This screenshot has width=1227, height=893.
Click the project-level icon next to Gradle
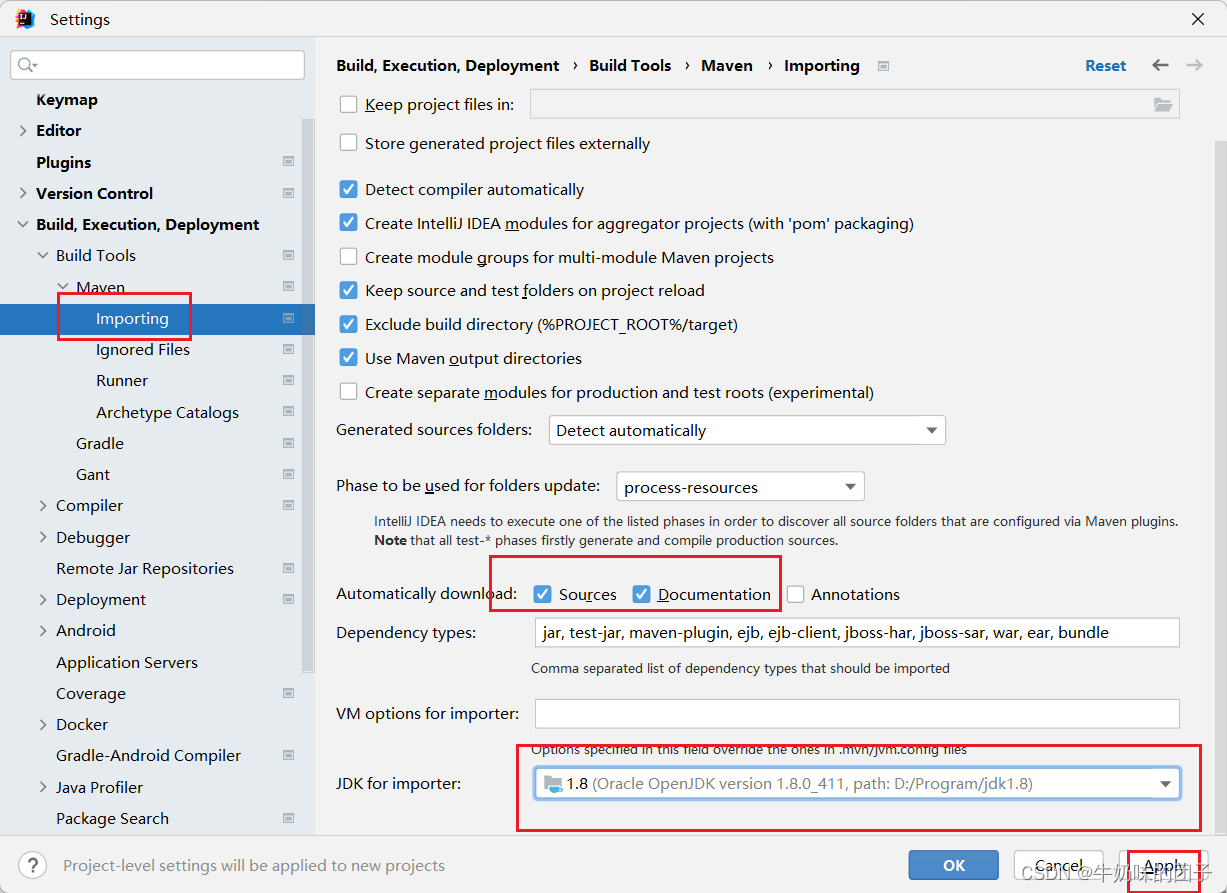(288, 443)
